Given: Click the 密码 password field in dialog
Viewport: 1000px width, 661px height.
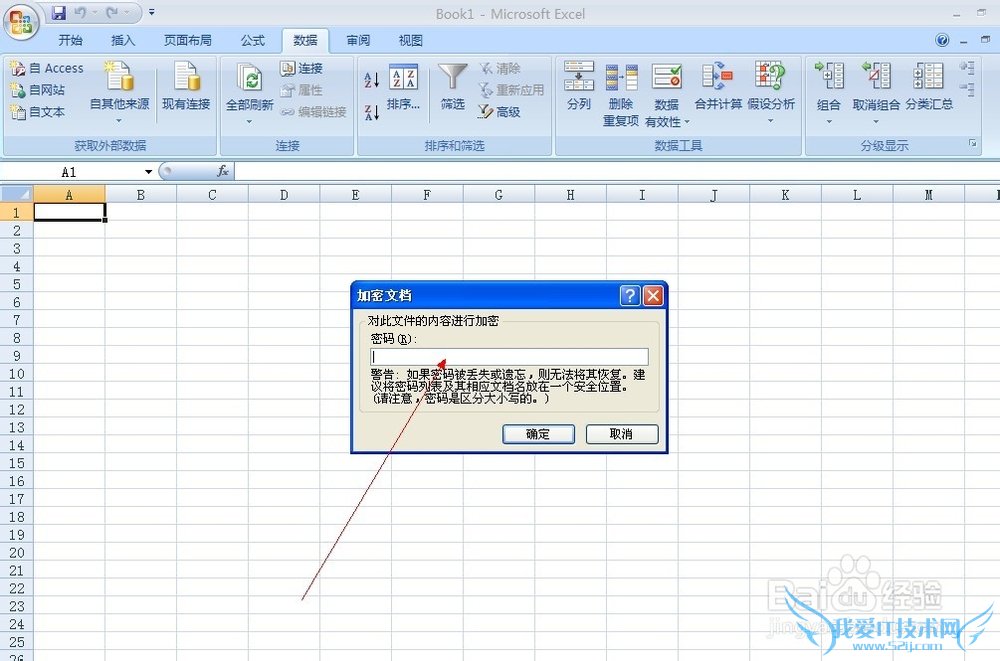Looking at the screenshot, I should (x=510, y=357).
